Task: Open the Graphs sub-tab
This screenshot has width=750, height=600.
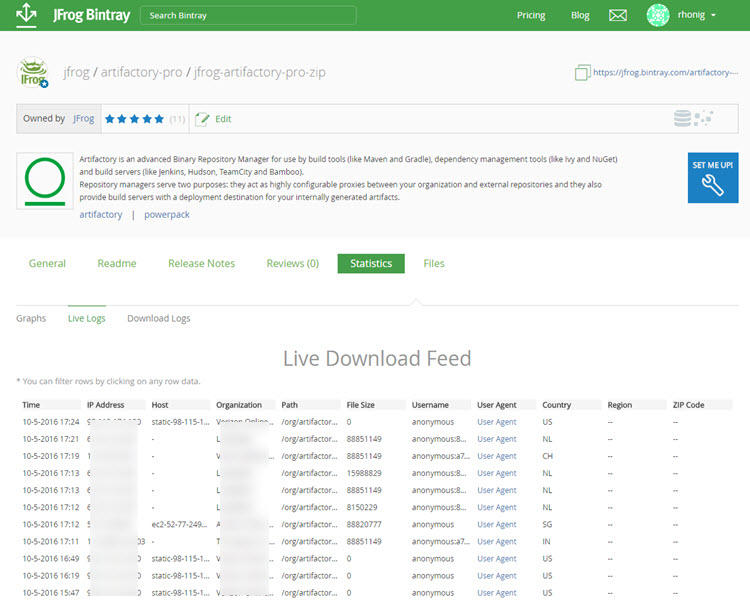Action: (x=31, y=319)
